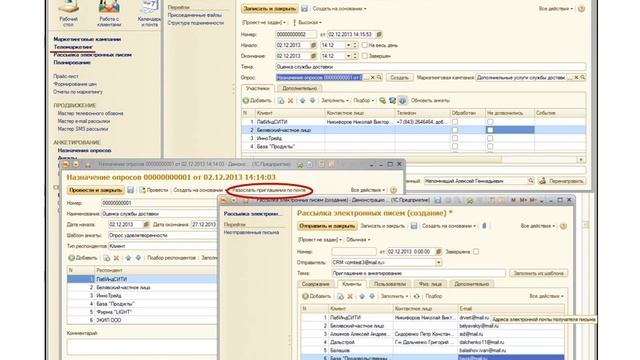Screen dimensions: 640x360
Task: Switch to Дополнительно tab in telemarketing window
Action: pos(299,89)
